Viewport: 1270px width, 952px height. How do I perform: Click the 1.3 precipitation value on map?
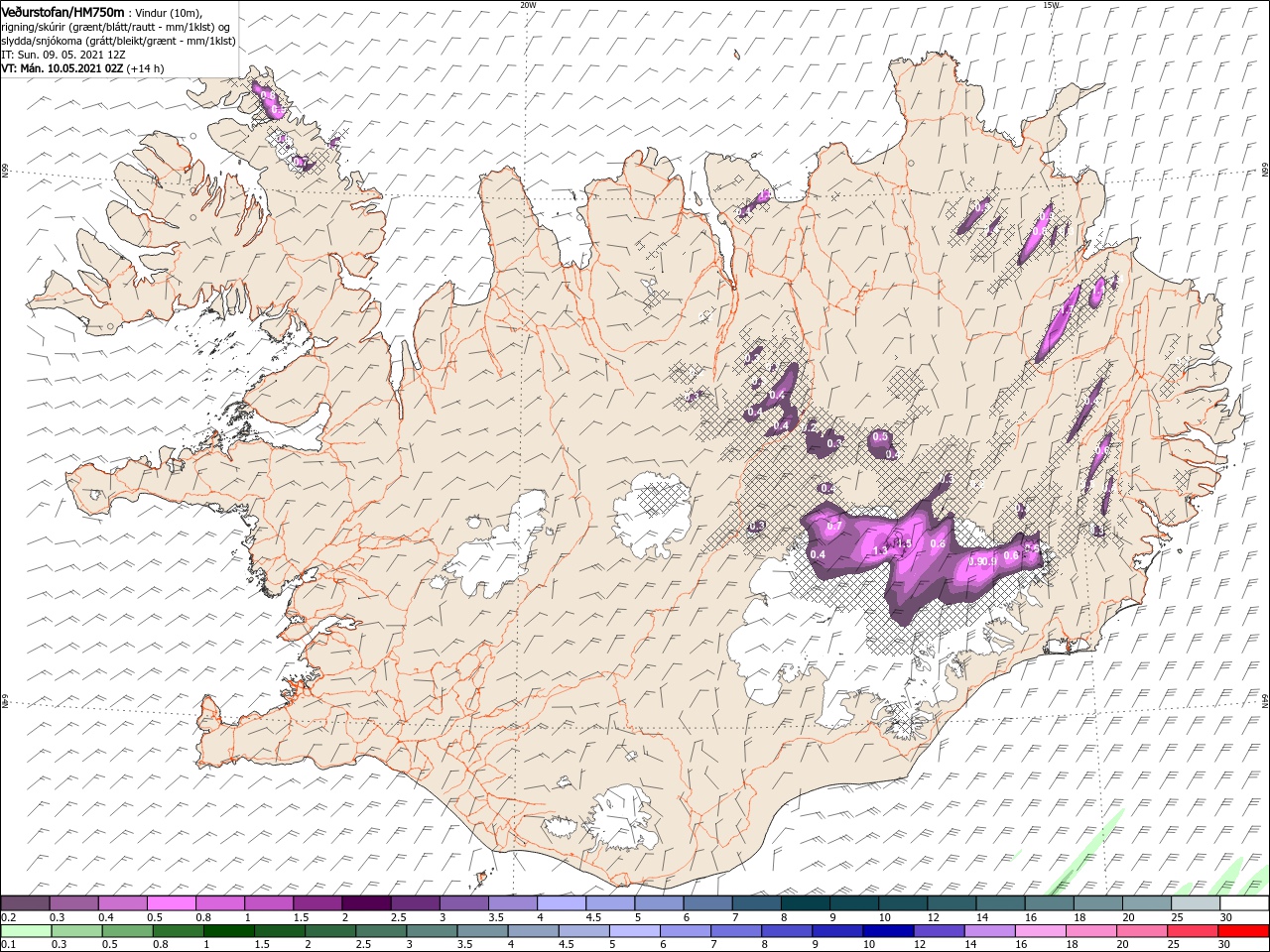click(x=879, y=550)
